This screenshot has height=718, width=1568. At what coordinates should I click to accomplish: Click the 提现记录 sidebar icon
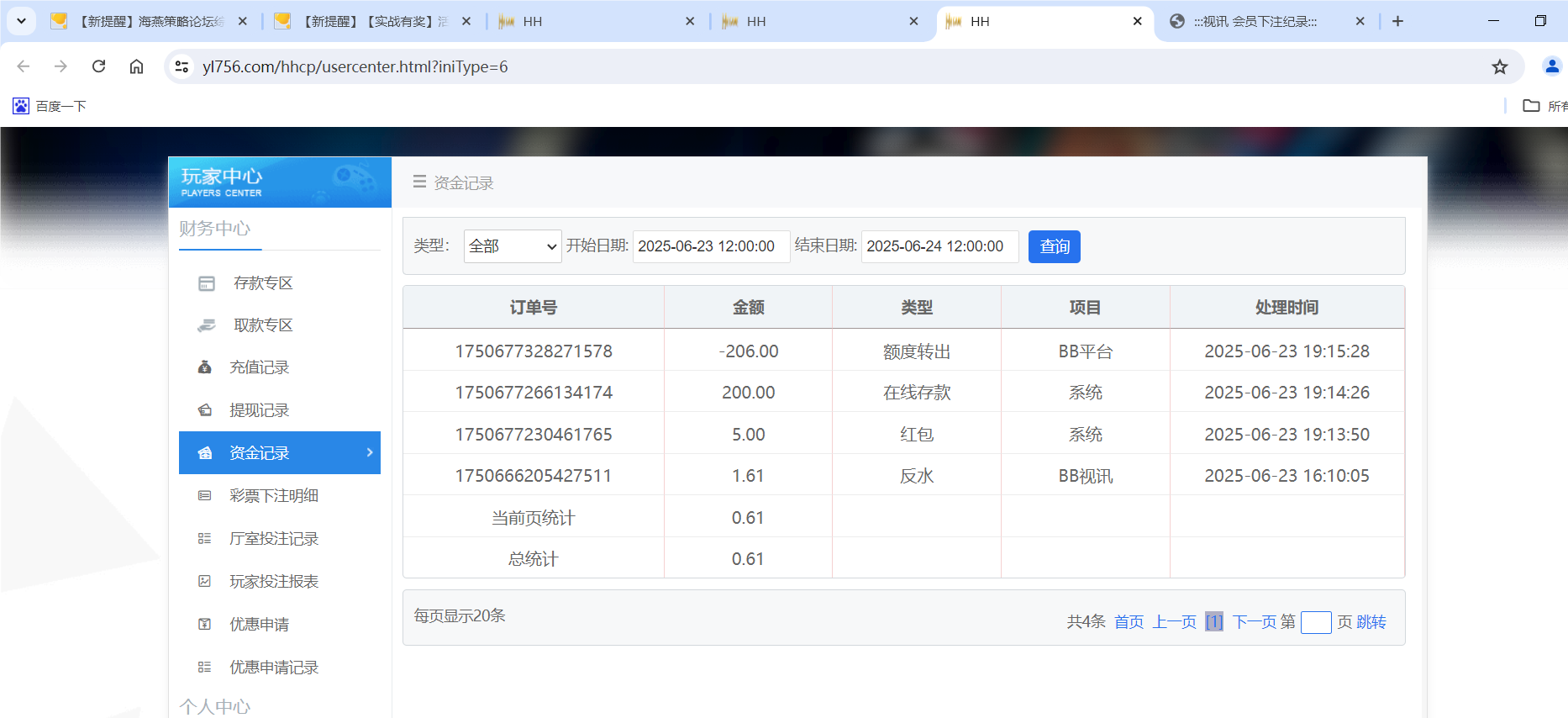pyautogui.click(x=204, y=410)
